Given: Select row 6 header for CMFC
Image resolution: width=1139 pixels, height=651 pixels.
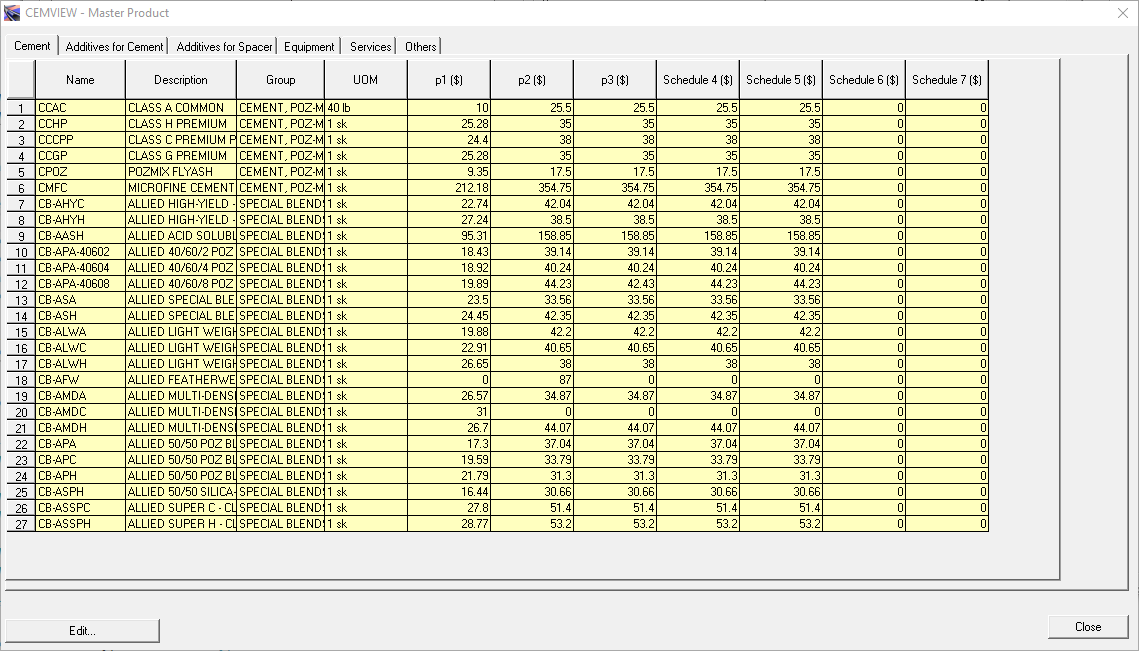Looking at the screenshot, I should [x=21, y=188].
